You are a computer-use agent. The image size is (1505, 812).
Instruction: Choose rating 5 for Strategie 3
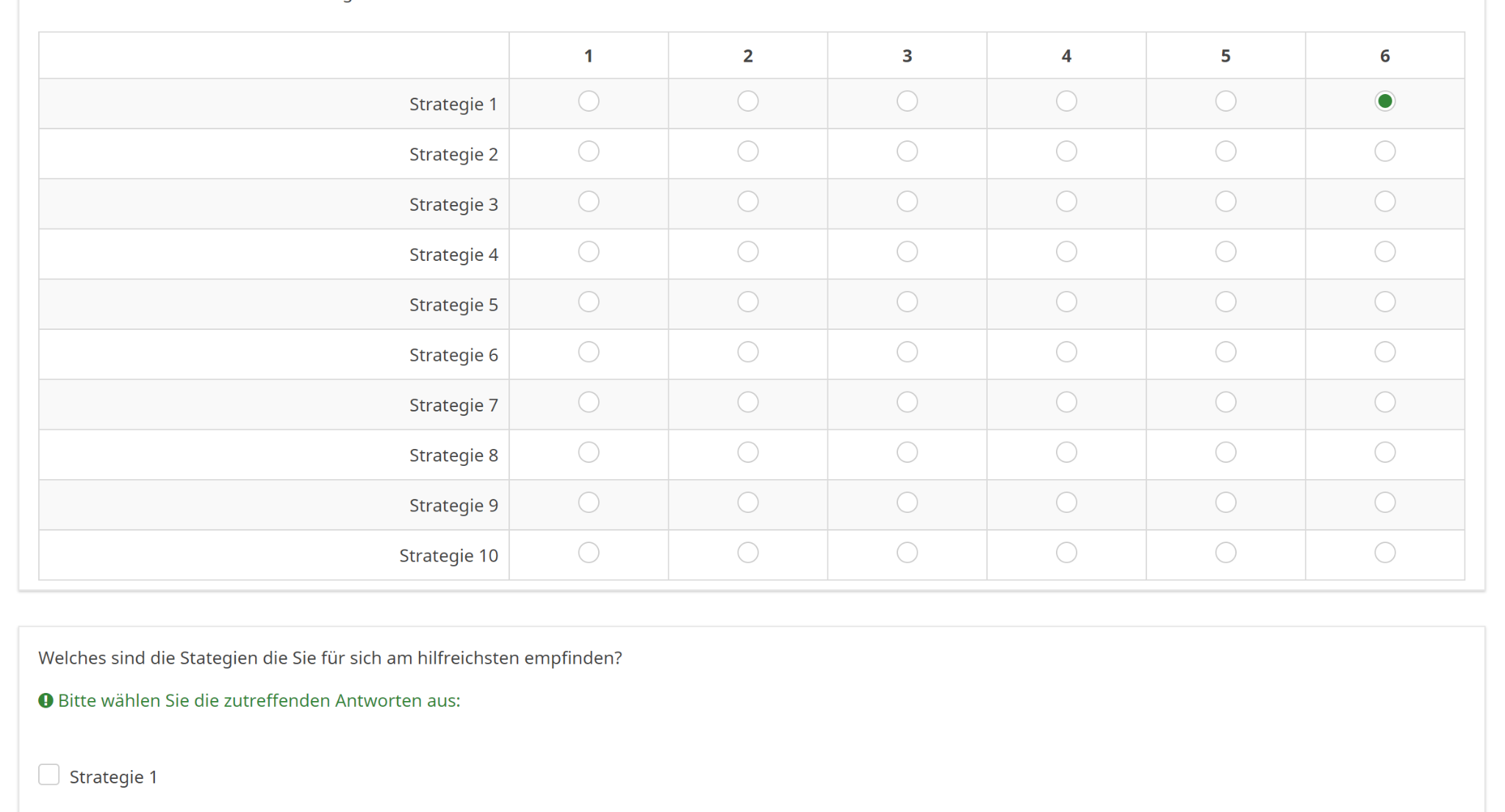tap(1225, 201)
